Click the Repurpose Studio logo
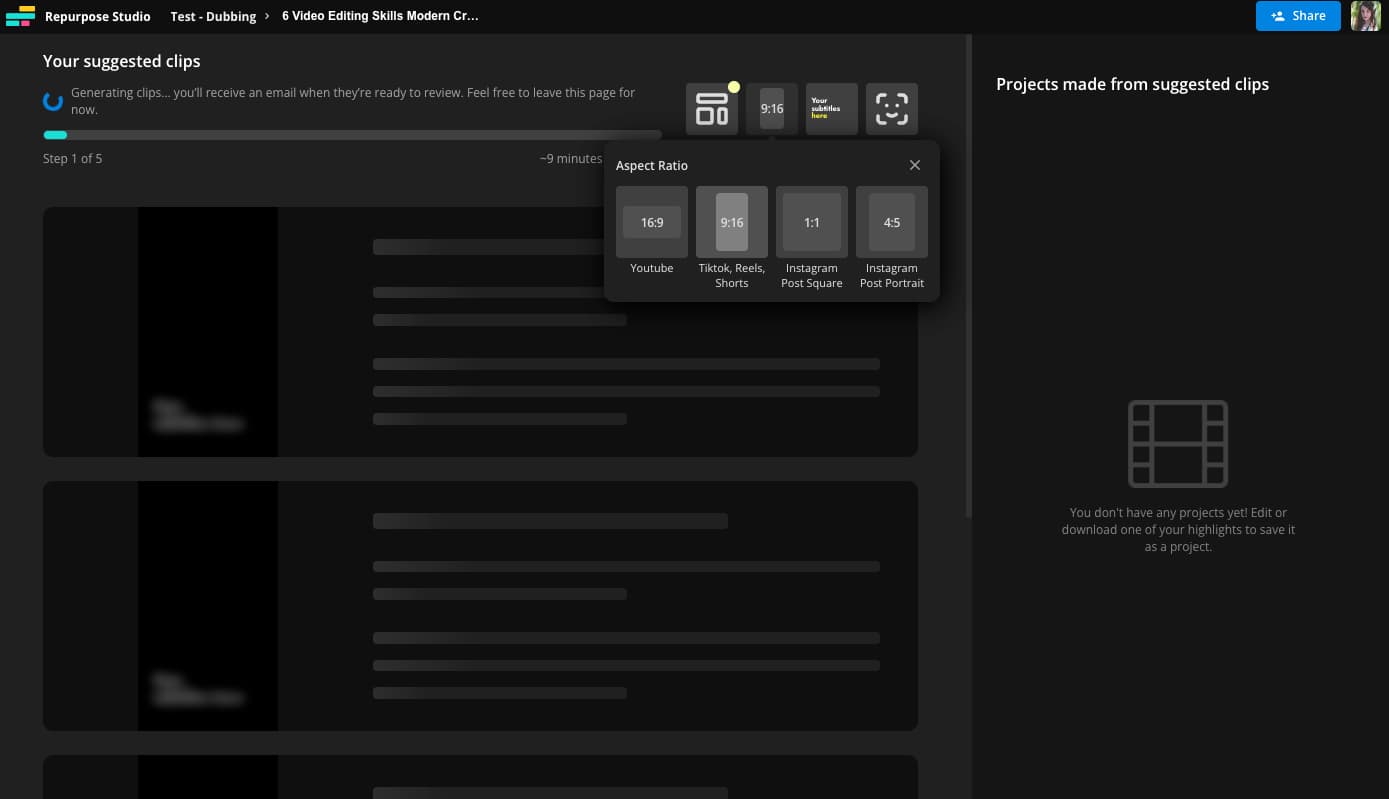1389x799 pixels. coord(20,16)
